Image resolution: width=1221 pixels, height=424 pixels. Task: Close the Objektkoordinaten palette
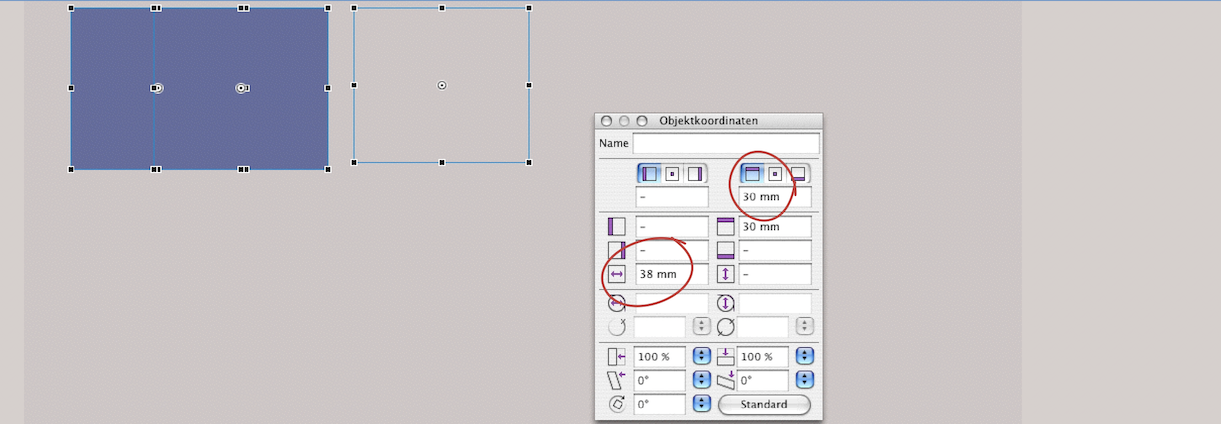pyautogui.click(x=607, y=121)
